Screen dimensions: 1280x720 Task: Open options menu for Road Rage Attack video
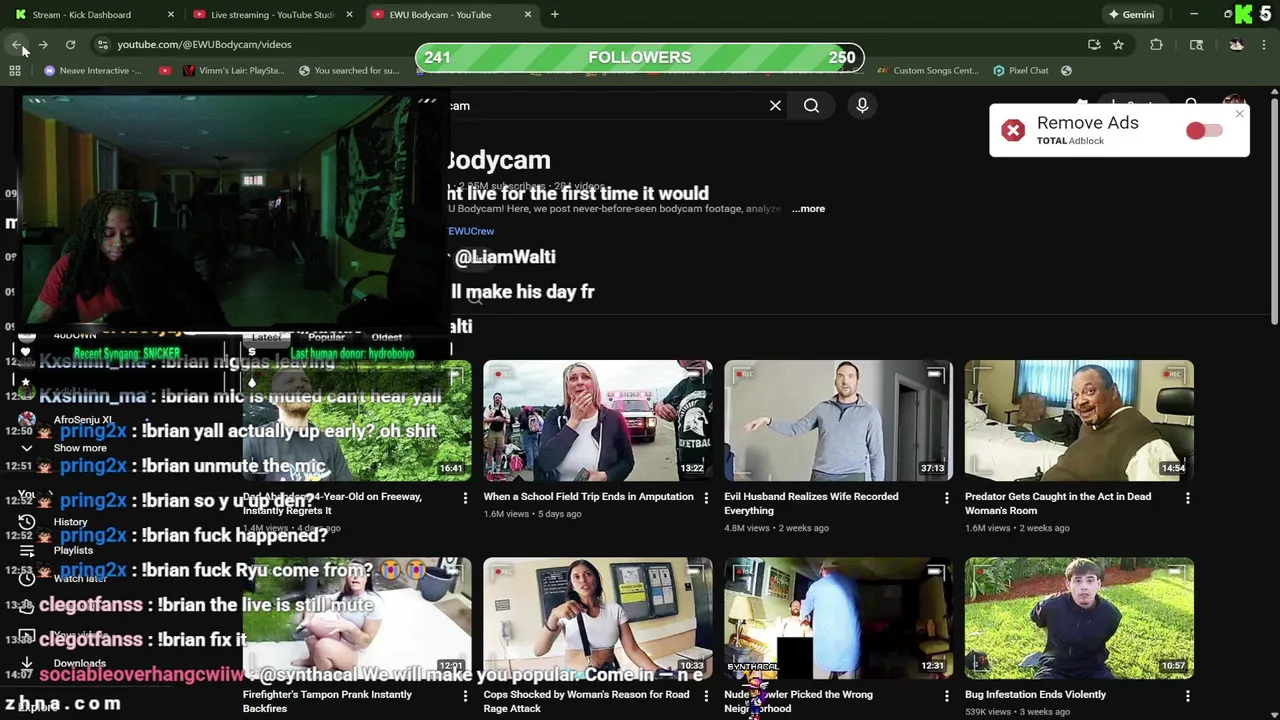tap(706, 696)
